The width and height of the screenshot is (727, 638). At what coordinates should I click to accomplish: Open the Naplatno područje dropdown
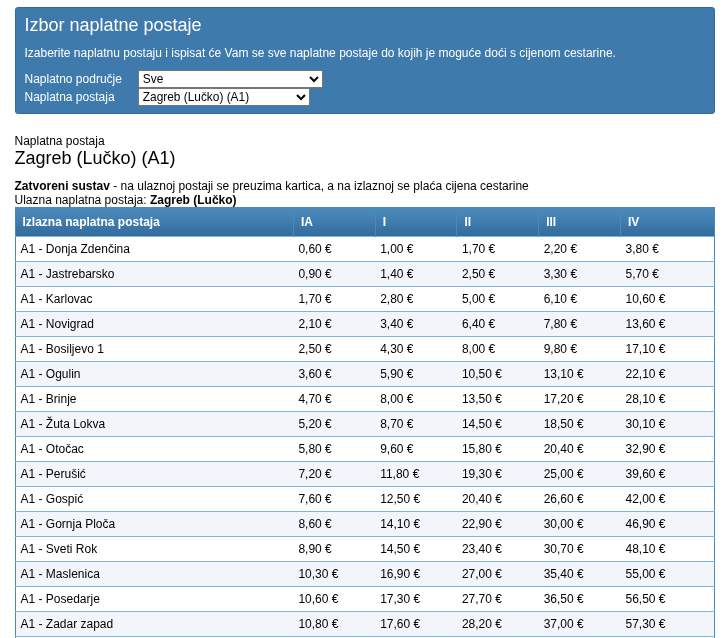tap(230, 79)
